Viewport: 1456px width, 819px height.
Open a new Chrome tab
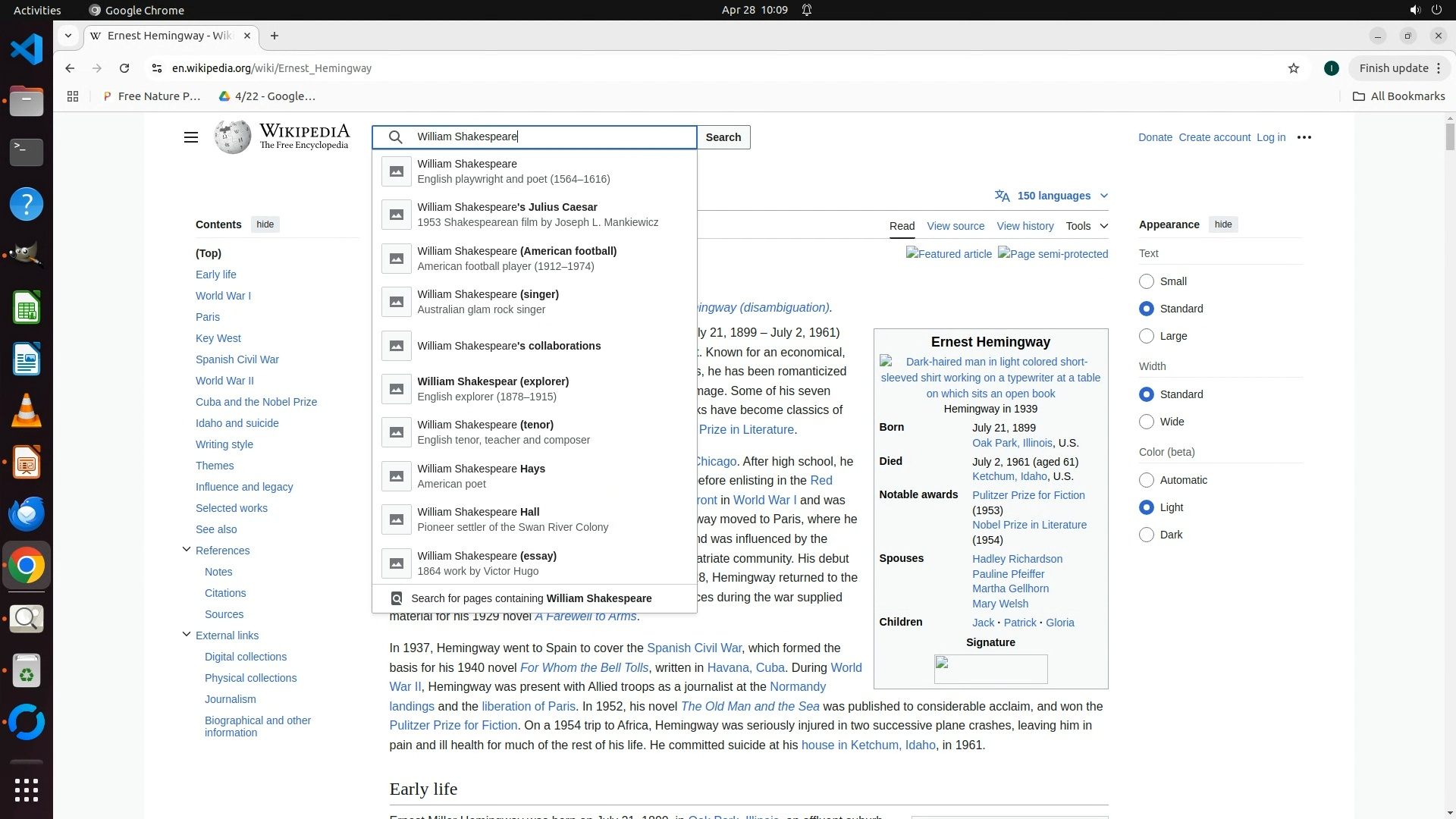[x=275, y=36]
